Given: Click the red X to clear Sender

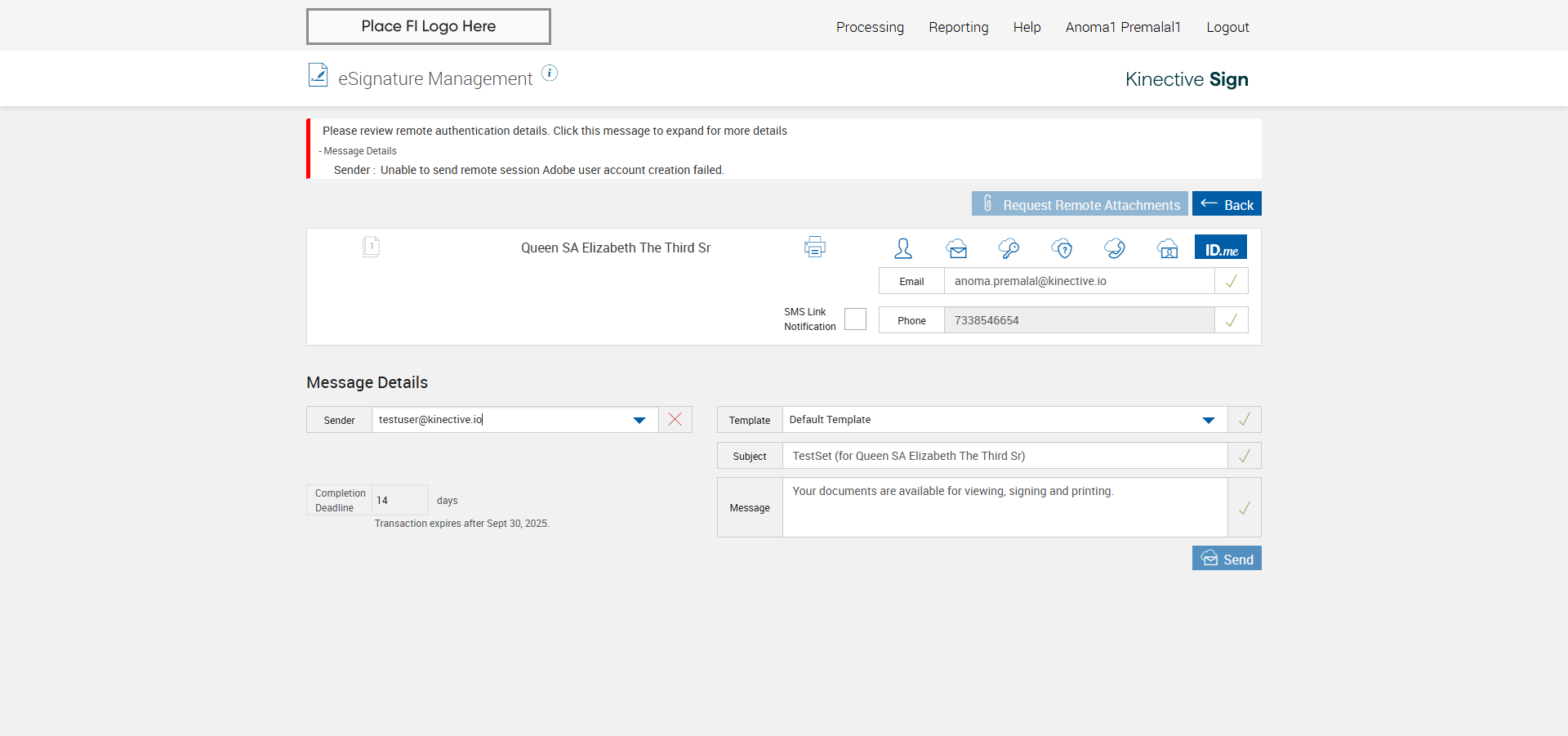Looking at the screenshot, I should (x=675, y=419).
